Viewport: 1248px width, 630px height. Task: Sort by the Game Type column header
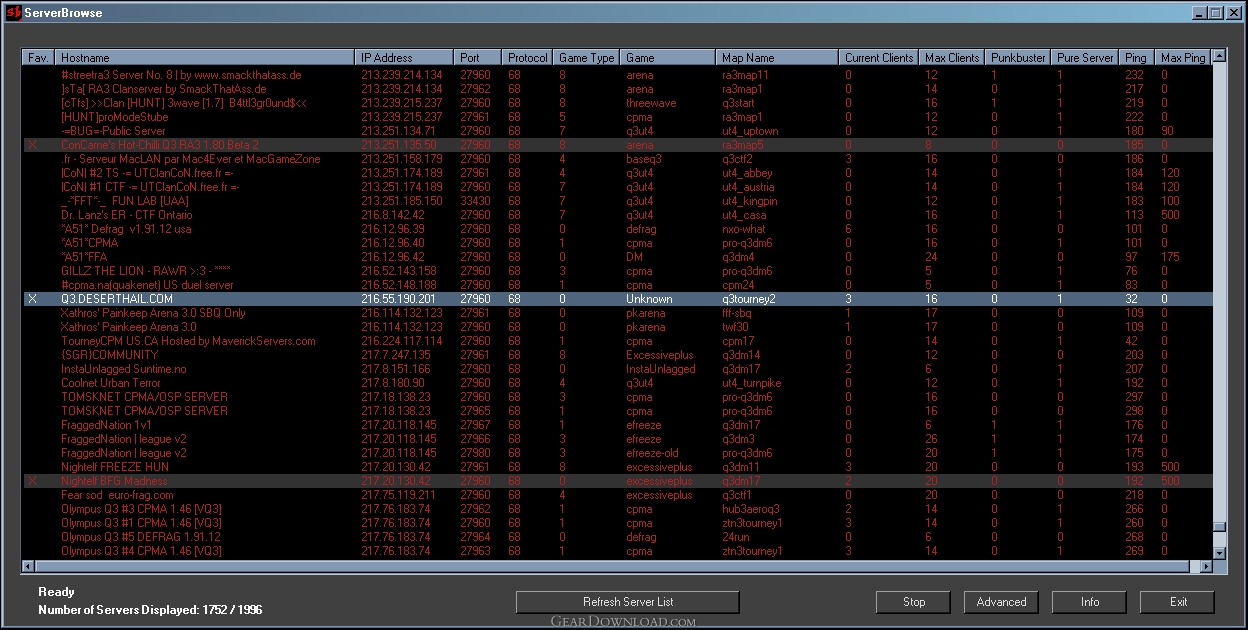click(586, 58)
